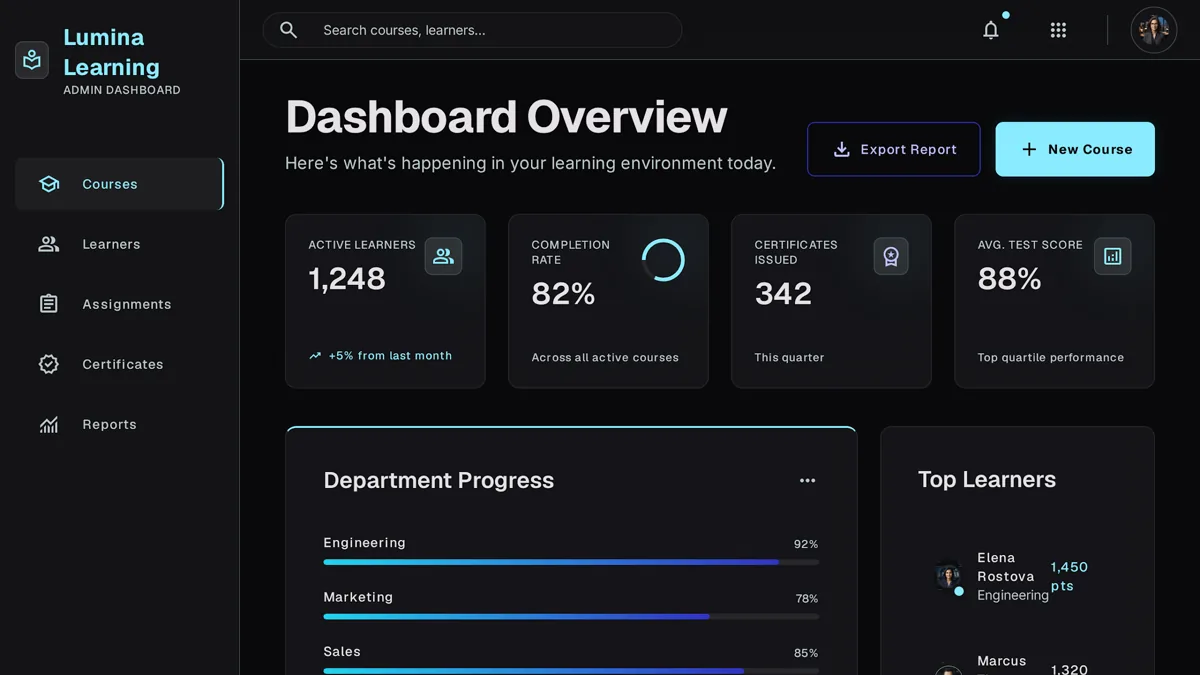This screenshot has width=1200, height=675.
Task: Click the +5% from last month text
Action: pos(390,356)
